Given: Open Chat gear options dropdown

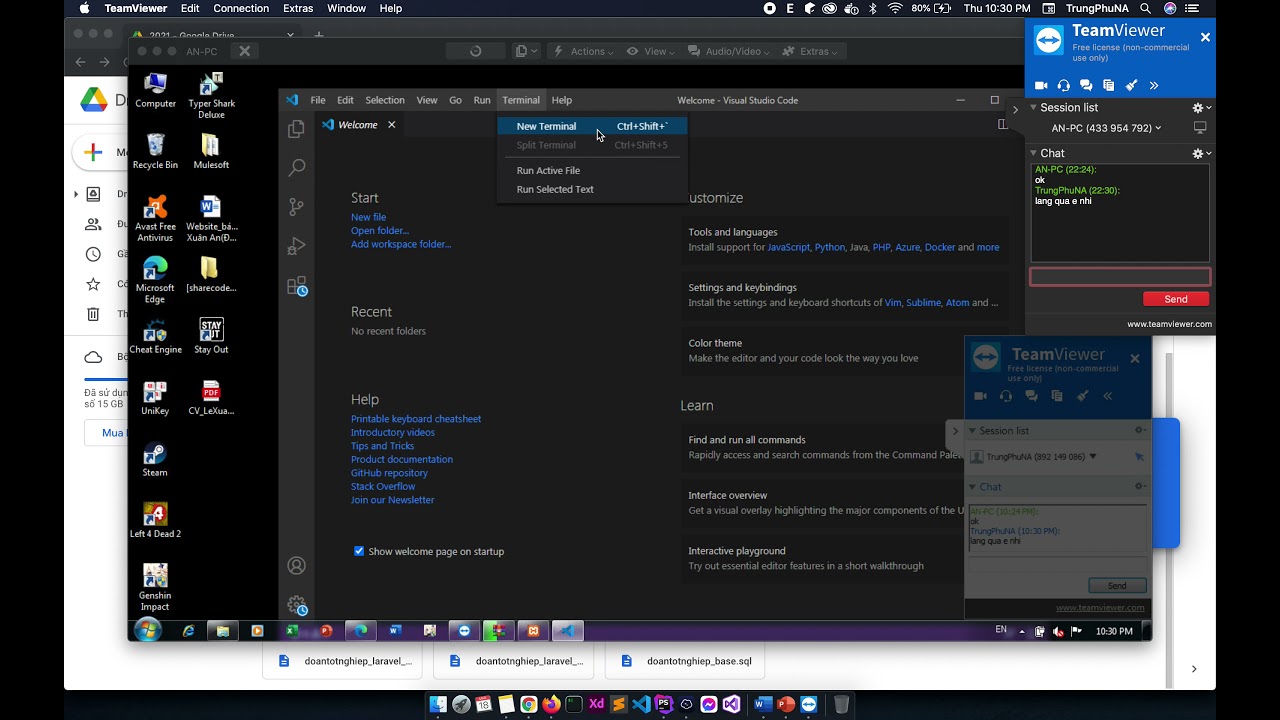Looking at the screenshot, I should (1201, 153).
